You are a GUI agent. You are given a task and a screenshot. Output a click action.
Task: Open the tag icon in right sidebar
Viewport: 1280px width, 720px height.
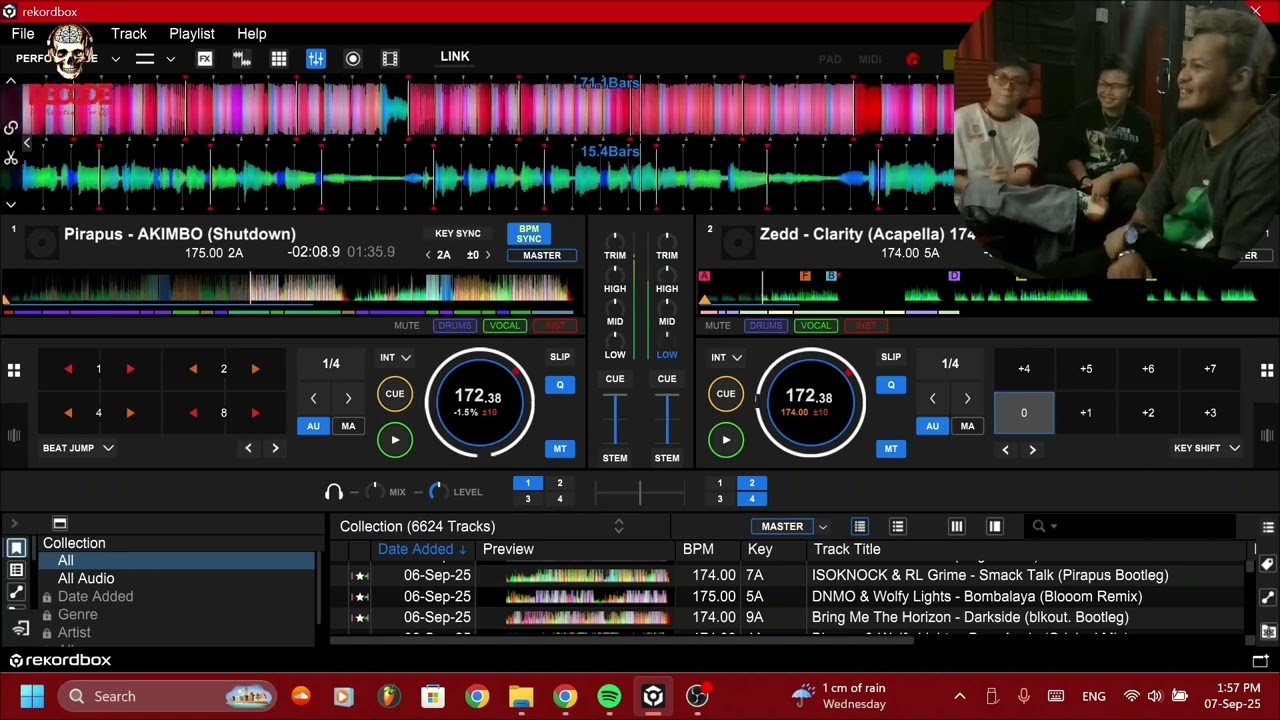[x=1268, y=564]
